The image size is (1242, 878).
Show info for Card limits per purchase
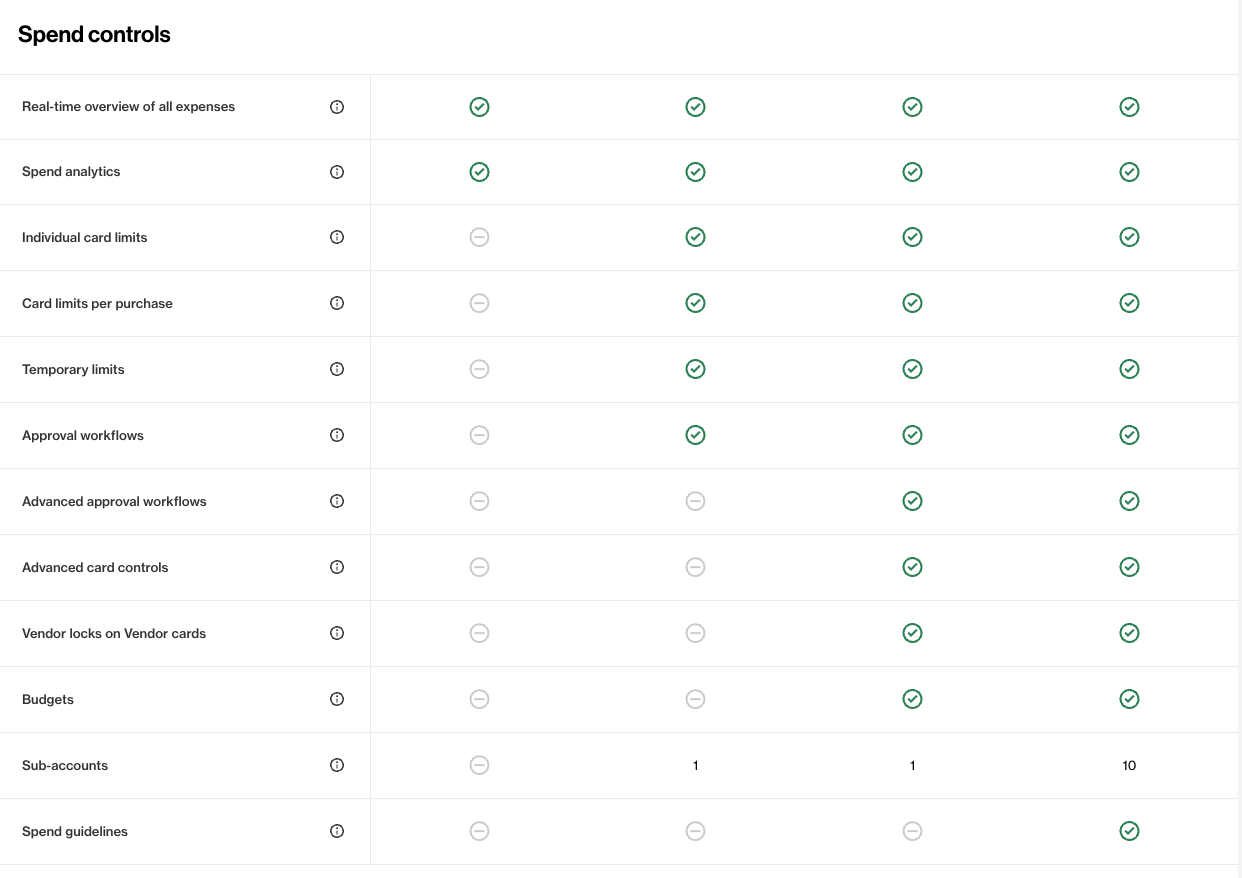(x=337, y=303)
